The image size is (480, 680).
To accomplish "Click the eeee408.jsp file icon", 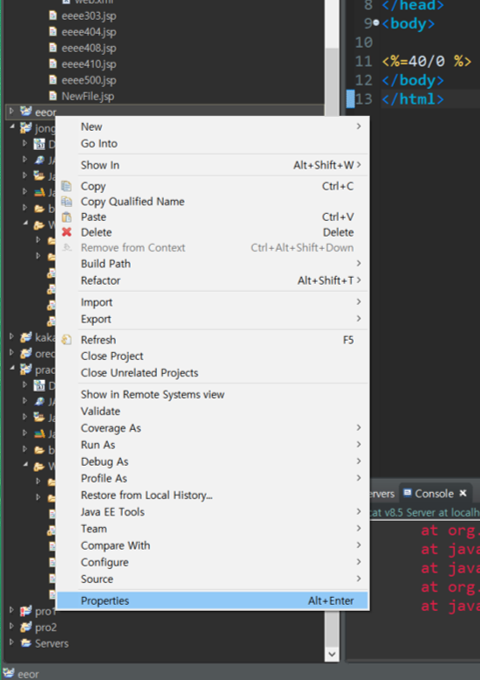I will (x=53, y=48).
